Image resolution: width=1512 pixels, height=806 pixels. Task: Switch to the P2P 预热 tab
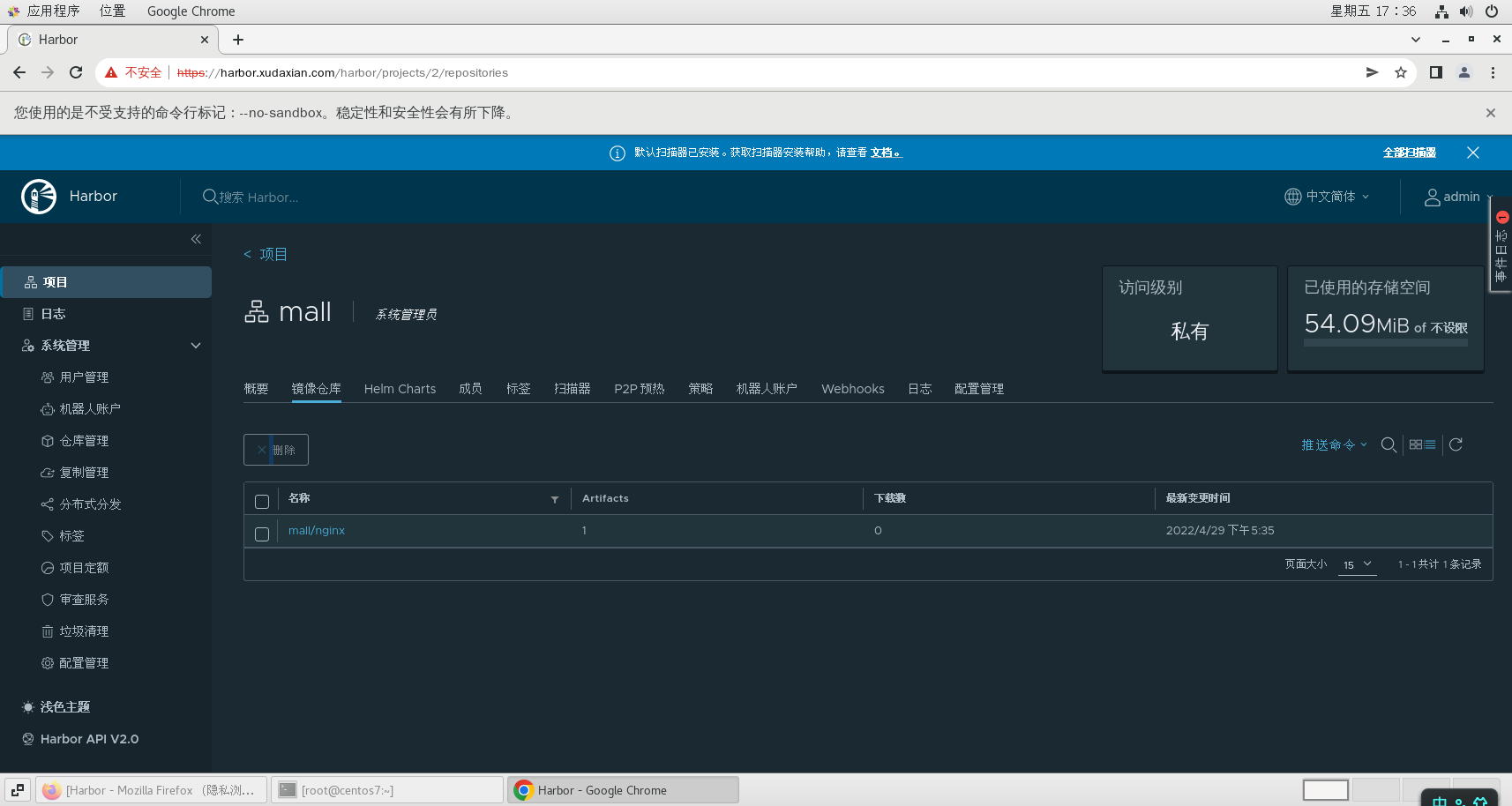tap(640, 389)
